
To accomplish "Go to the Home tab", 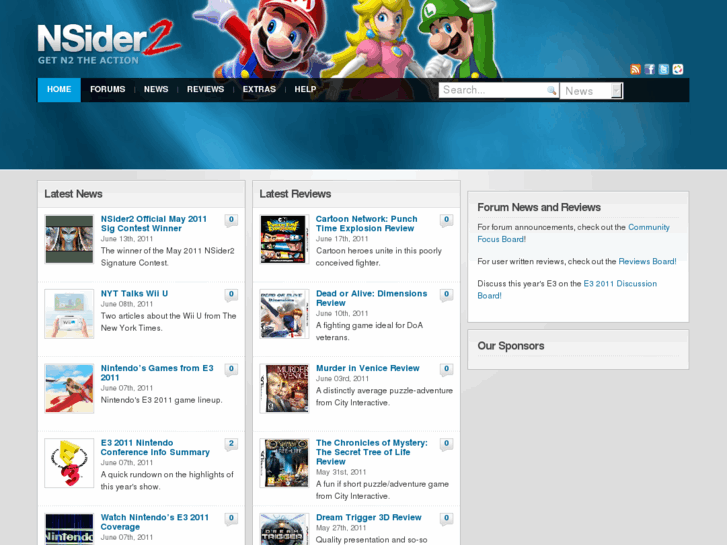I will coord(59,90).
